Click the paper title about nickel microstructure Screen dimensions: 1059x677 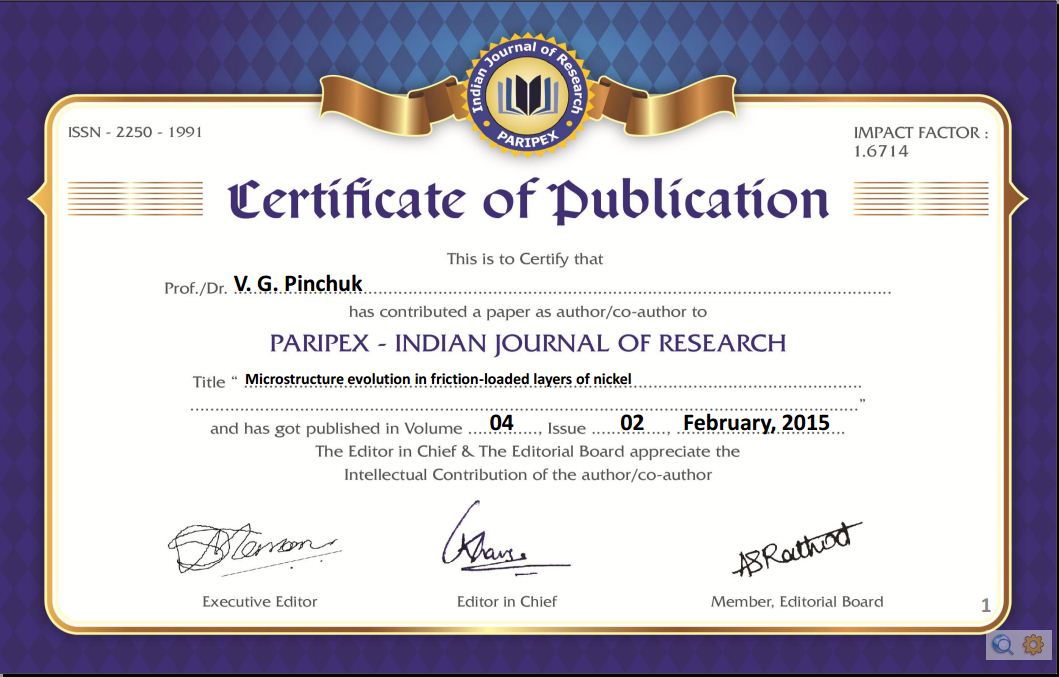438,379
